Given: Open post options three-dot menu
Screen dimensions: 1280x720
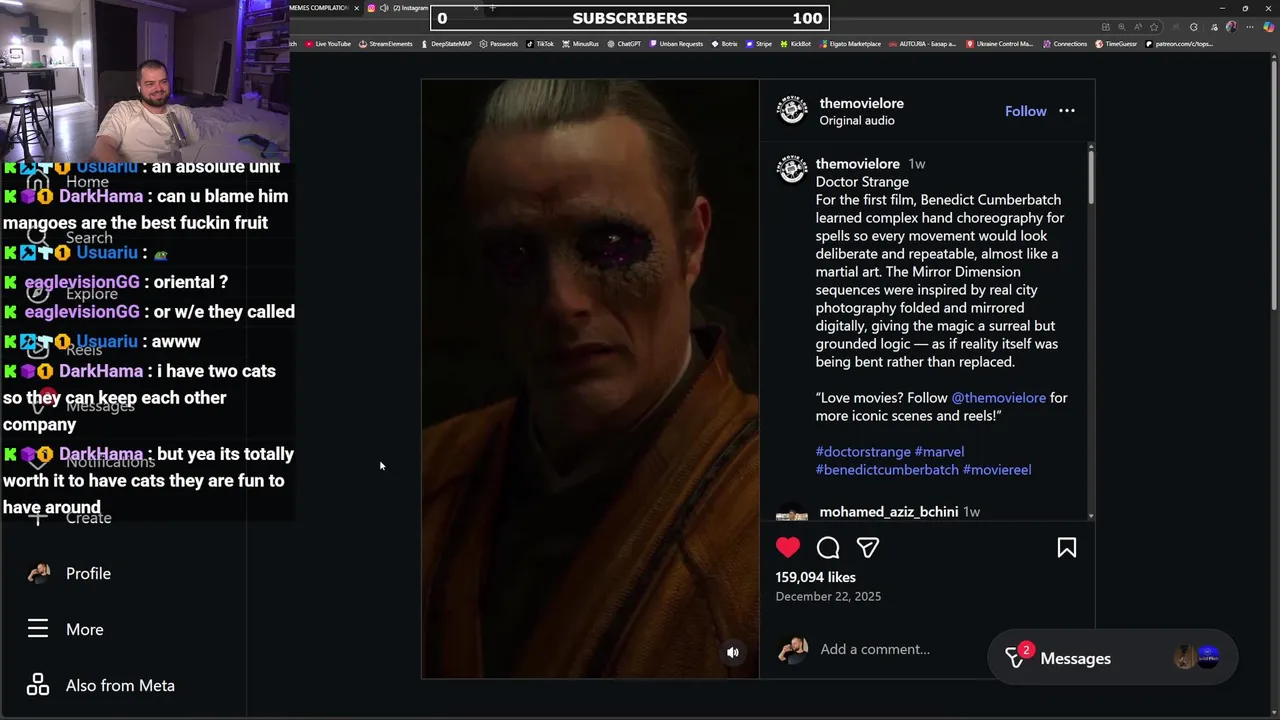Looking at the screenshot, I should coord(1067,111).
